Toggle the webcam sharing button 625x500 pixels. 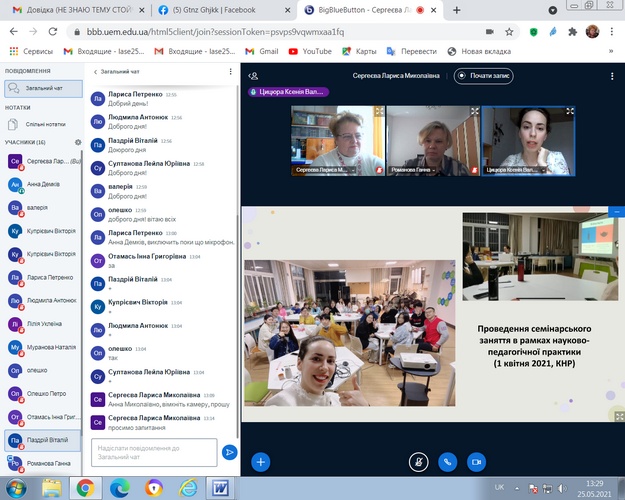pyautogui.click(x=477, y=462)
